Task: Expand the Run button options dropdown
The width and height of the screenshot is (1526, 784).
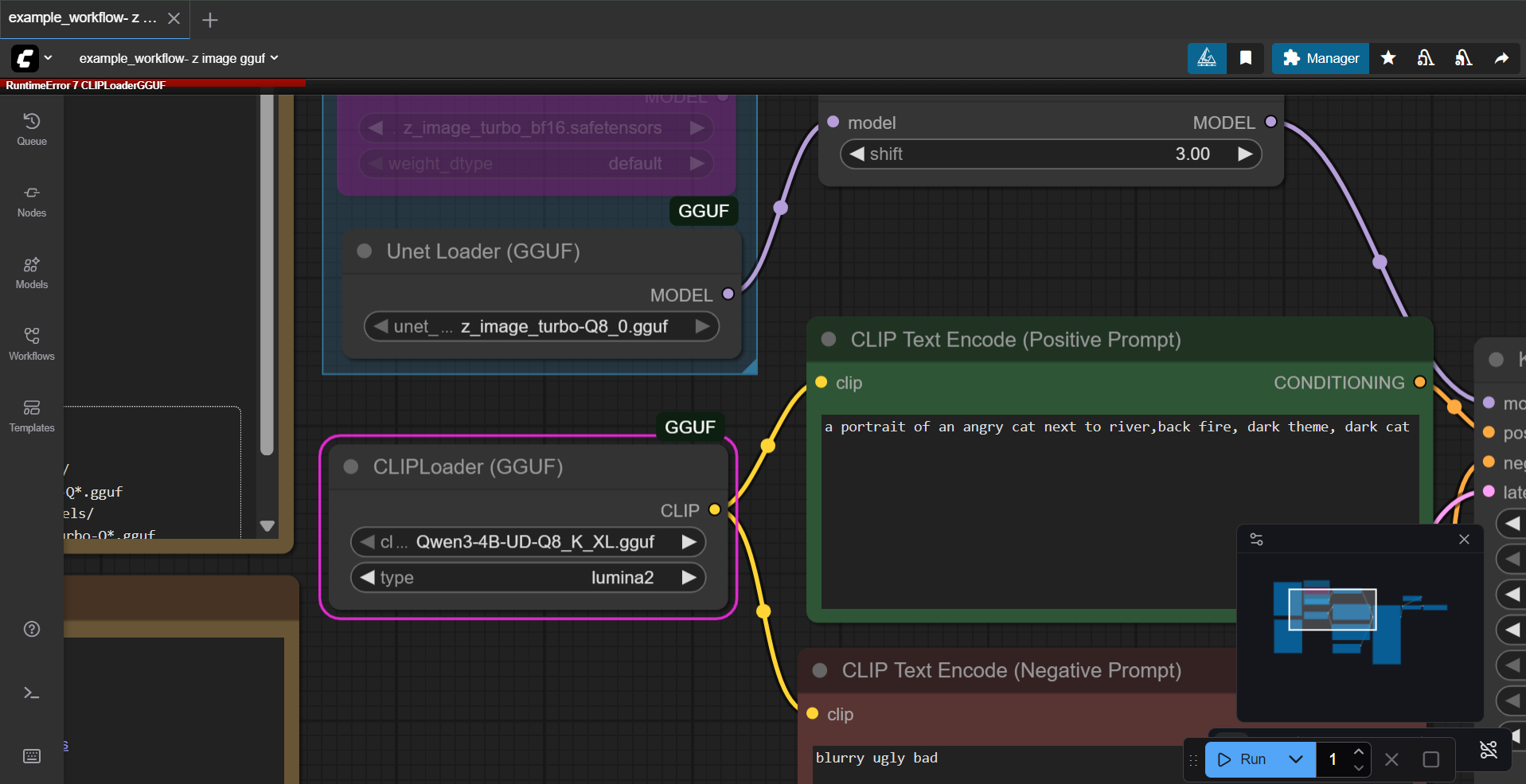Action: 1296,759
